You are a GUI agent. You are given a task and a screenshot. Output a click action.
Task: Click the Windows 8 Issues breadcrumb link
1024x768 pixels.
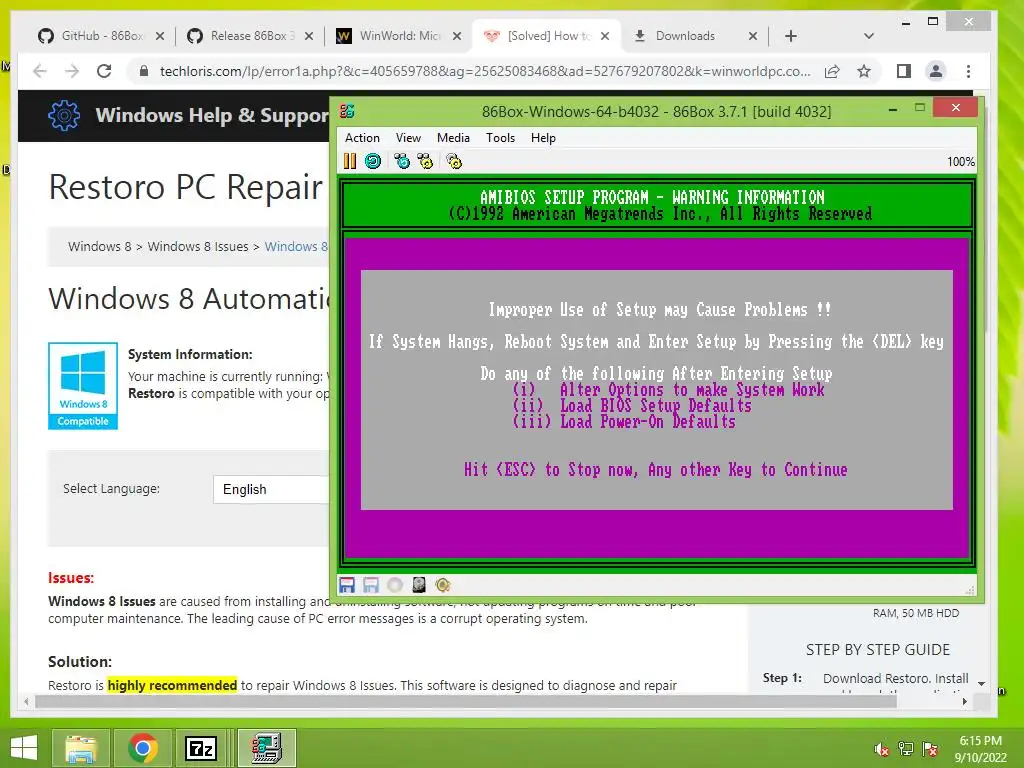coord(198,246)
